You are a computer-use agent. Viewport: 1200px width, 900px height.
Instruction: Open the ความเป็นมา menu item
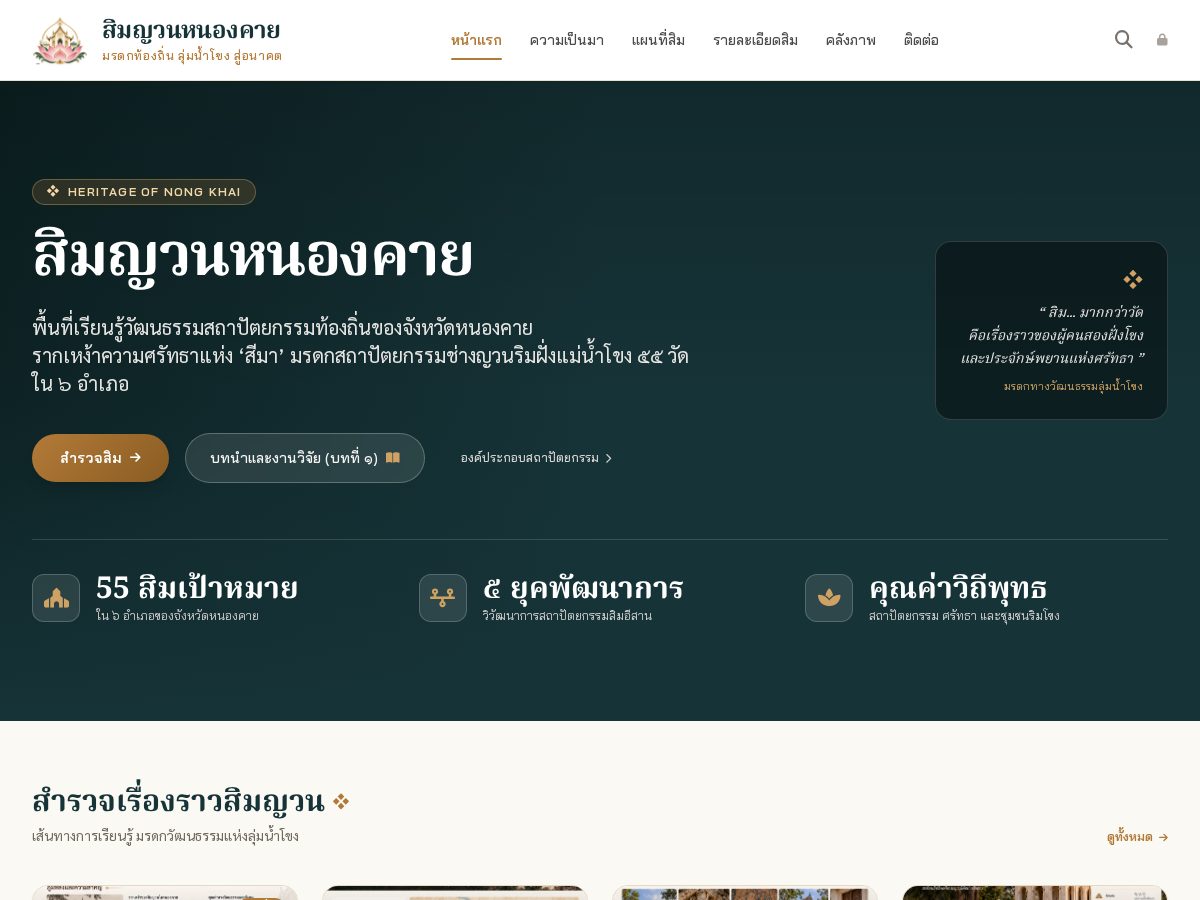point(567,40)
